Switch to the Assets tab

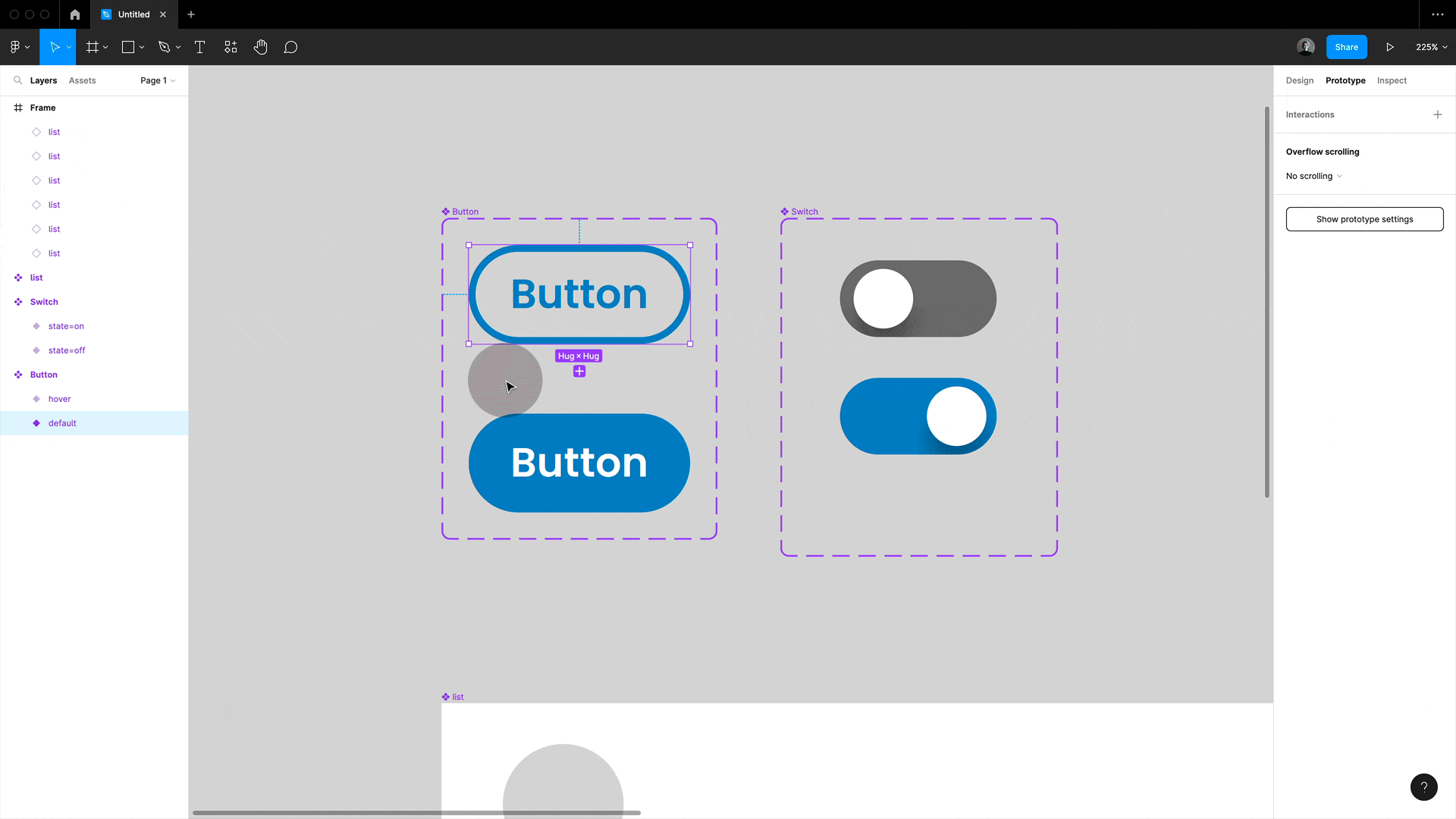(x=82, y=80)
